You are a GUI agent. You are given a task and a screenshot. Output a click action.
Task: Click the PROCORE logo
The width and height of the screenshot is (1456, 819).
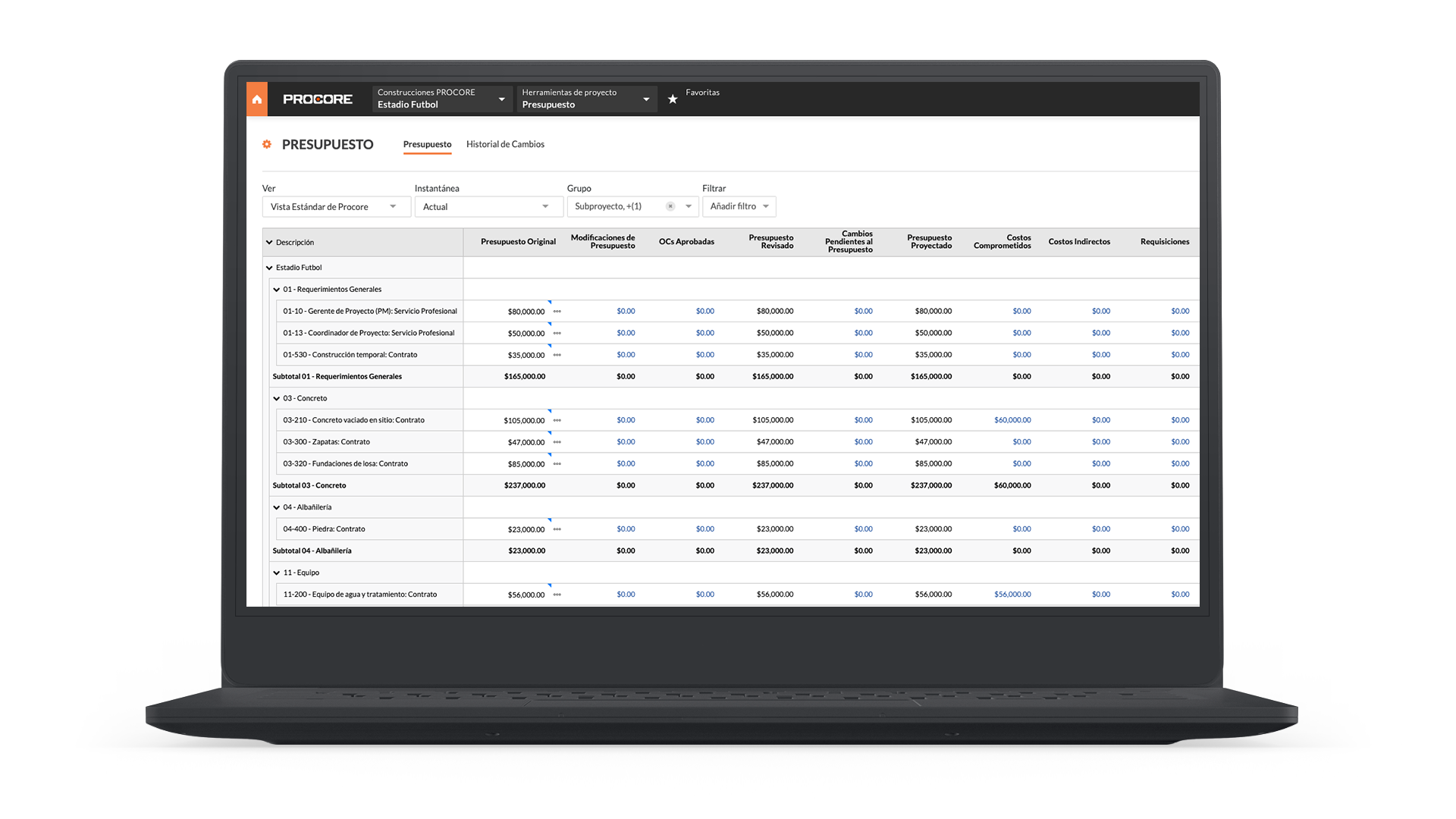click(x=318, y=99)
